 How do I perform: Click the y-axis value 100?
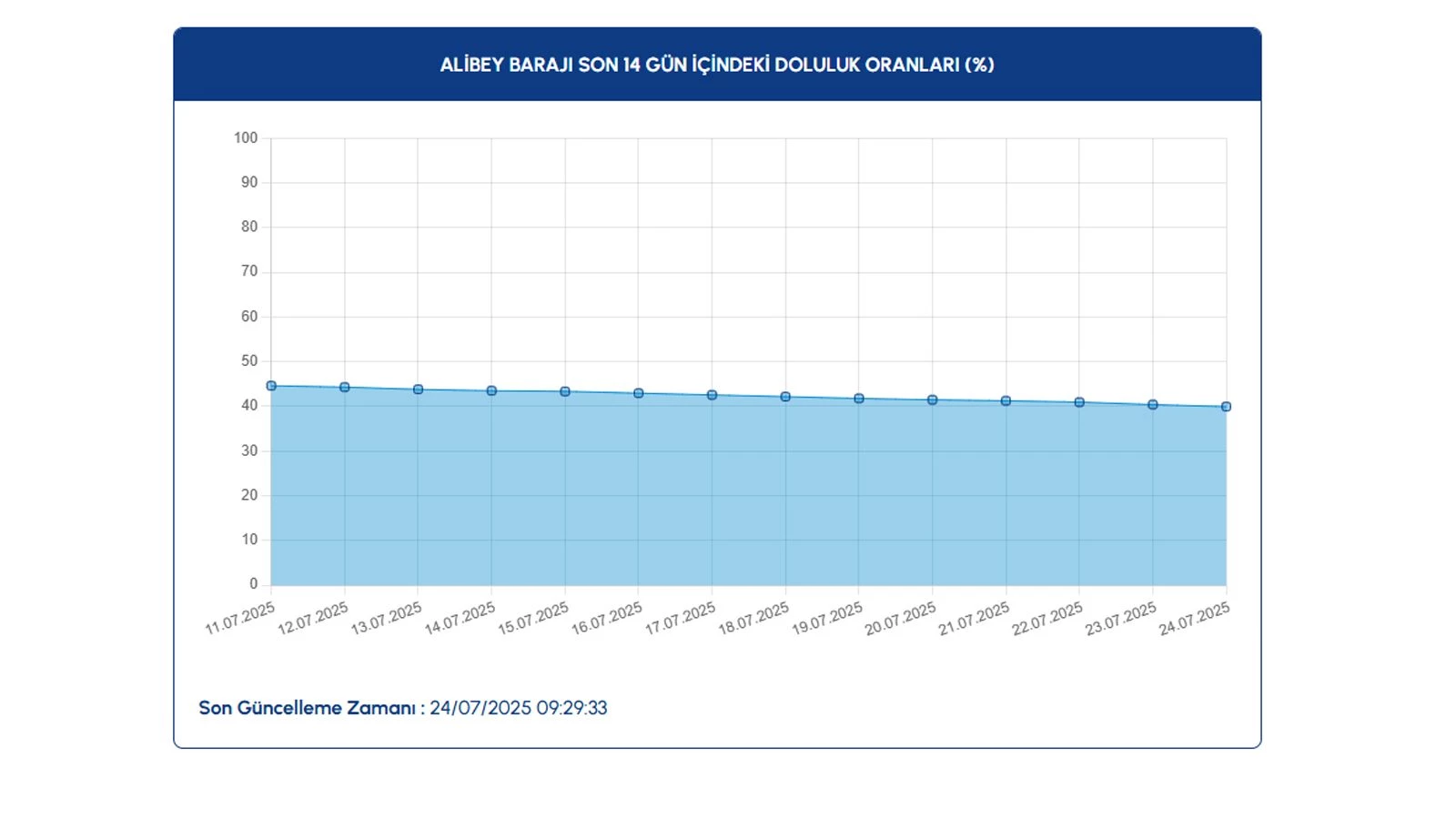(246, 138)
